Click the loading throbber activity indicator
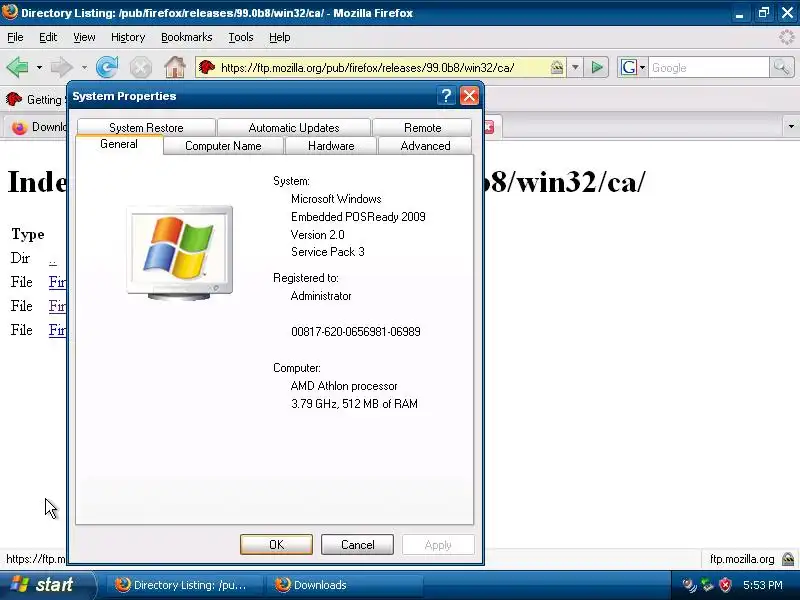The height and width of the screenshot is (600, 800). pos(787,37)
